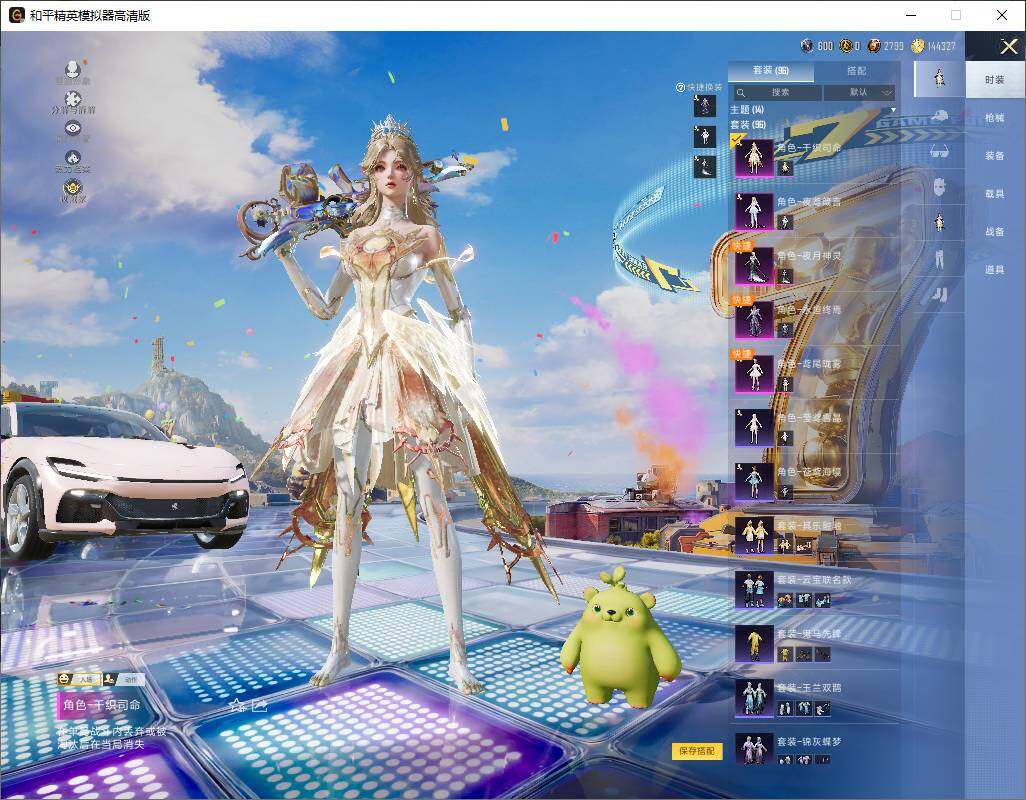The image size is (1026, 800).
Task: Select the fifth outfit with white dress
Action: click(754, 374)
